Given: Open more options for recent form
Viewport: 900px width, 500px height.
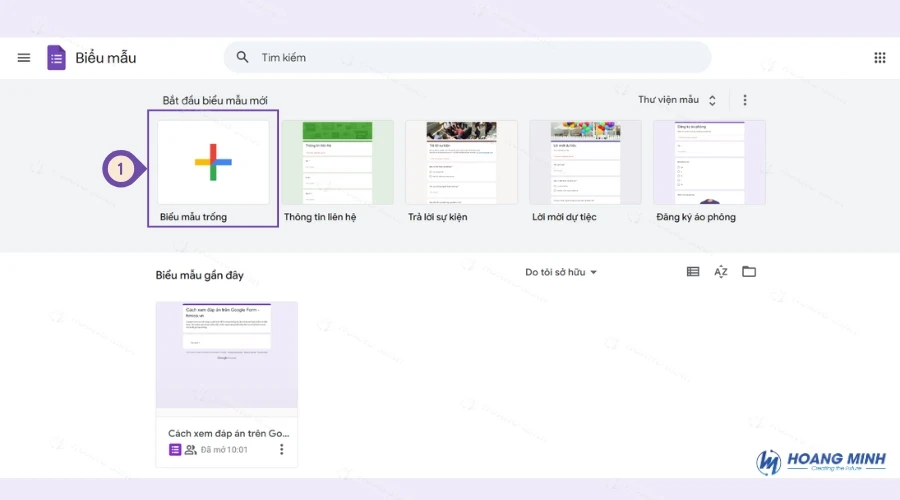Looking at the screenshot, I should [x=281, y=449].
